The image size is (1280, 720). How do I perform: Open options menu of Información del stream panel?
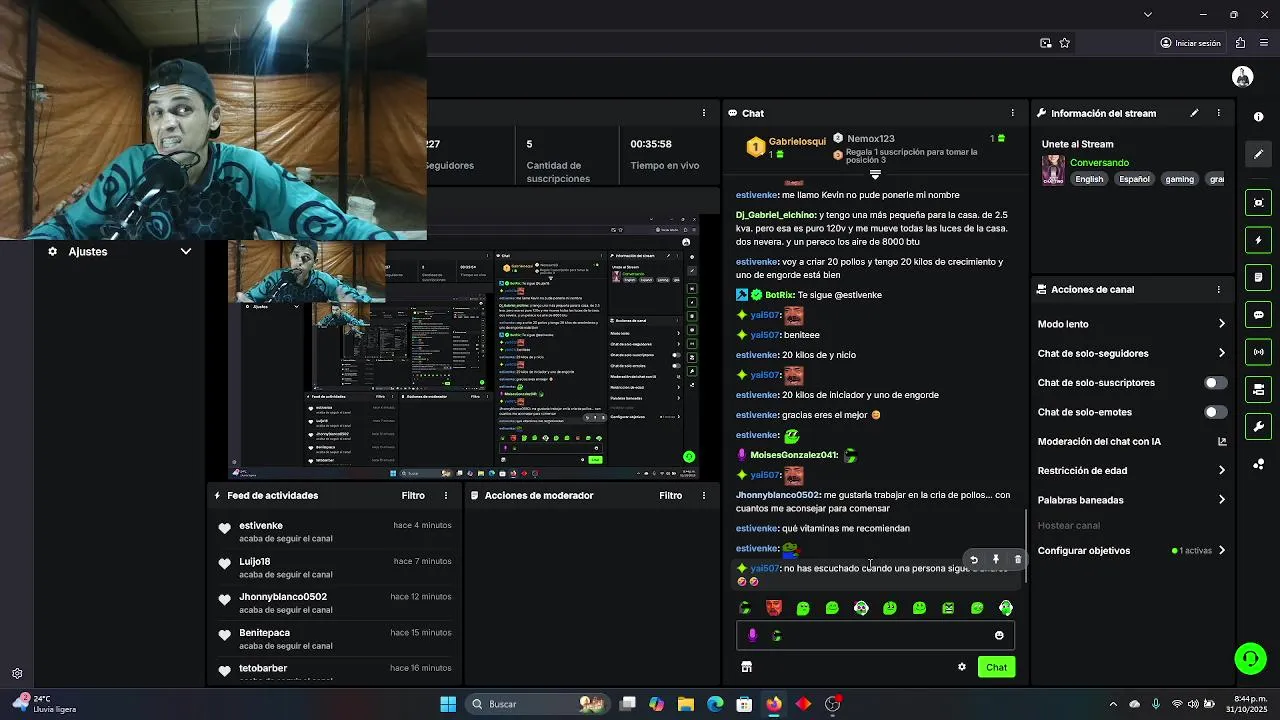(1218, 113)
